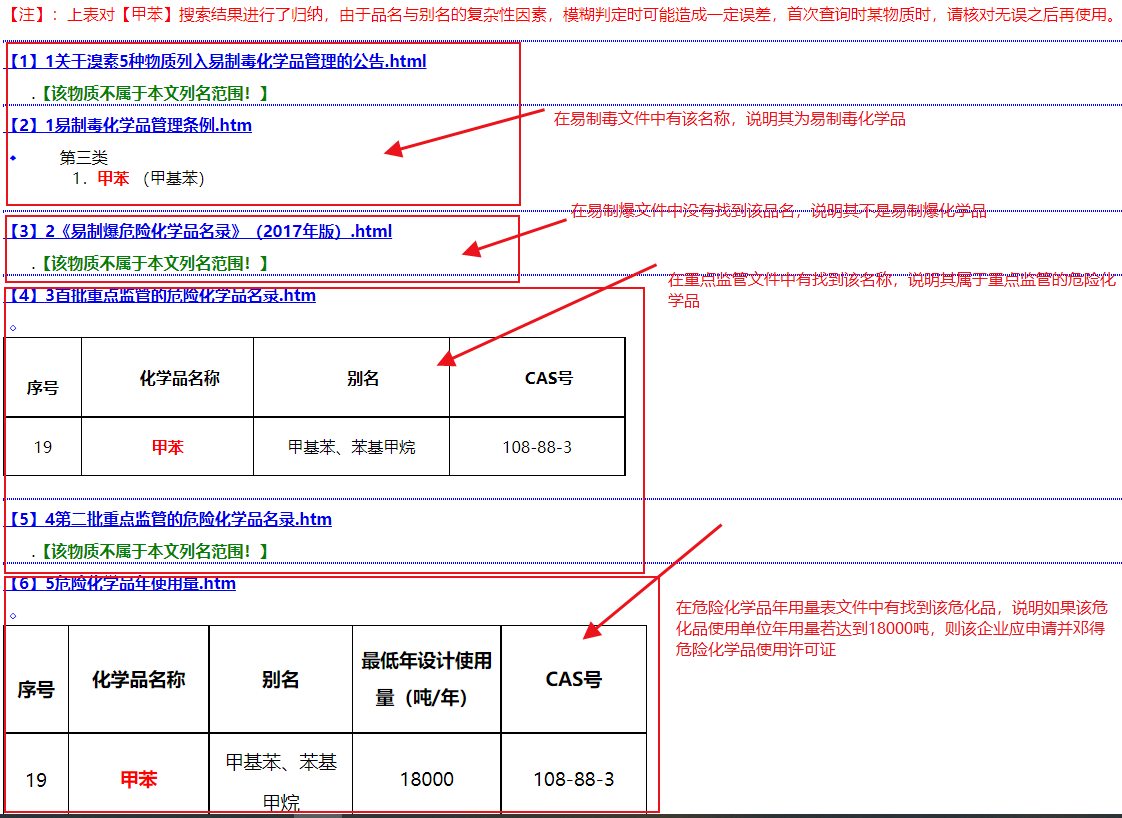Open the 易制毒化学品管理条例.htm link
1122x818 pixels.
pos(130,125)
